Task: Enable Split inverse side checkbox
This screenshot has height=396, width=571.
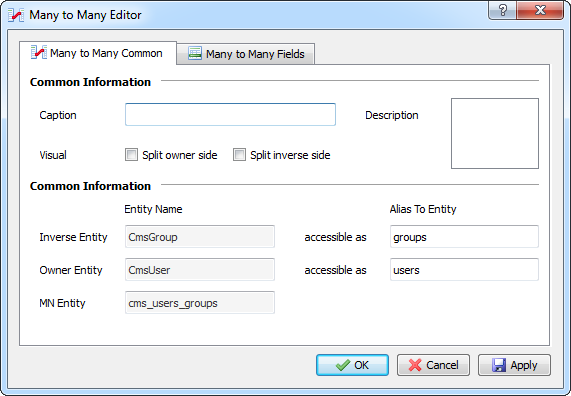Action: pyautogui.click(x=239, y=155)
